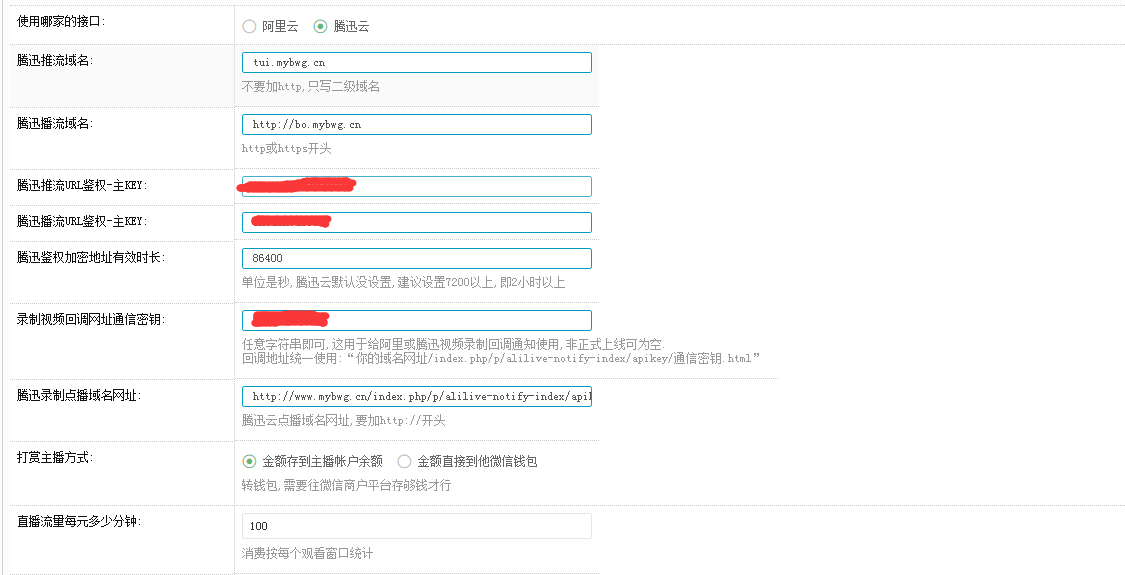
Task: Focus the http://bo.mybwg.cn play domain field
Action: click(416, 125)
